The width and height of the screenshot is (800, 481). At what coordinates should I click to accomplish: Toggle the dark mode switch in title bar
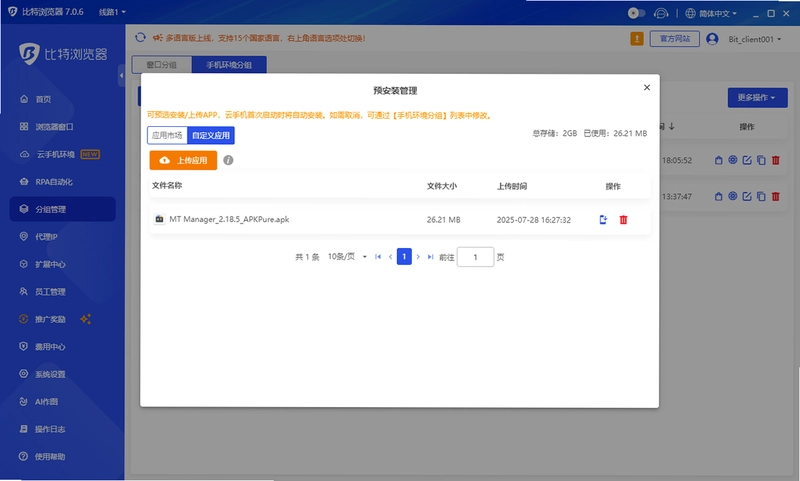pos(636,13)
